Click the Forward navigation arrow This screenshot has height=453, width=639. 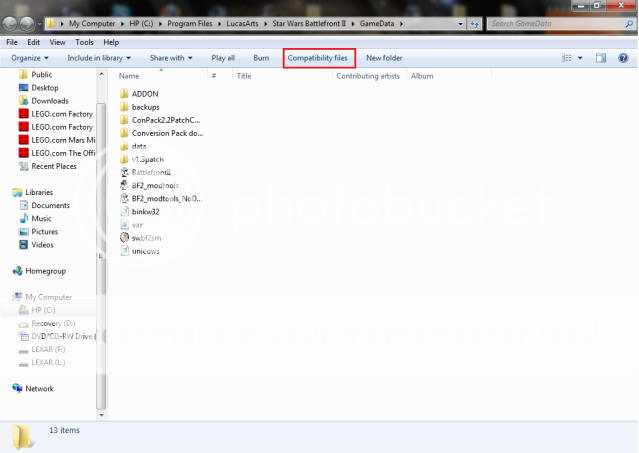(x=27, y=24)
